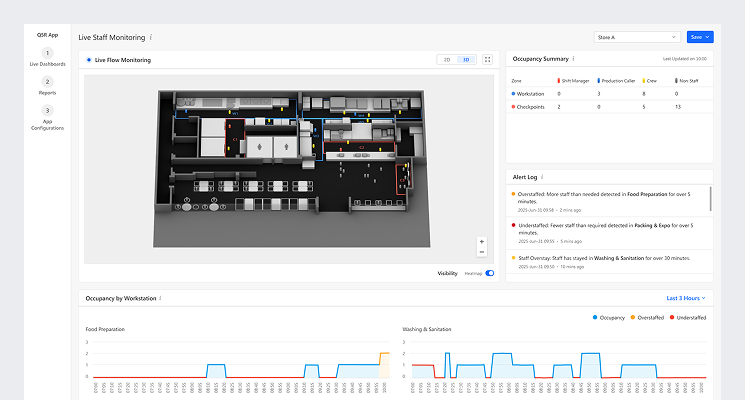Zoom in with the map plus button
This screenshot has width=745, height=400.
tap(481, 241)
